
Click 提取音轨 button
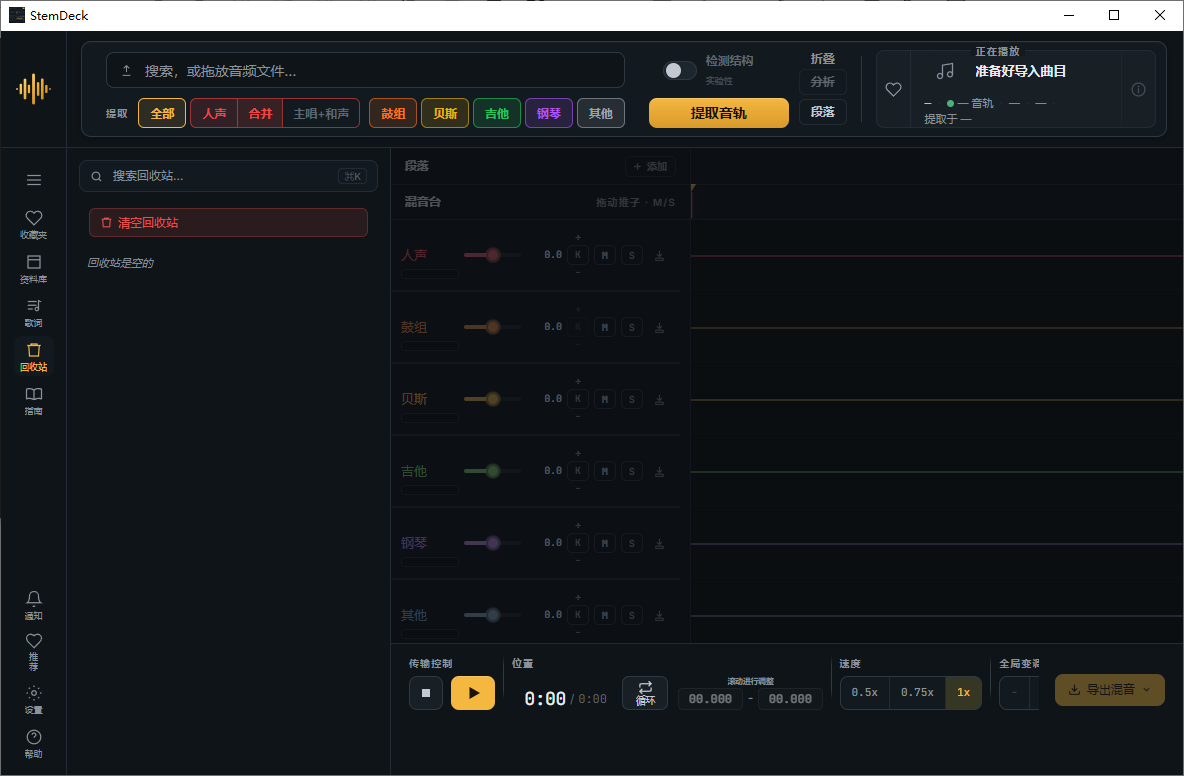719,113
